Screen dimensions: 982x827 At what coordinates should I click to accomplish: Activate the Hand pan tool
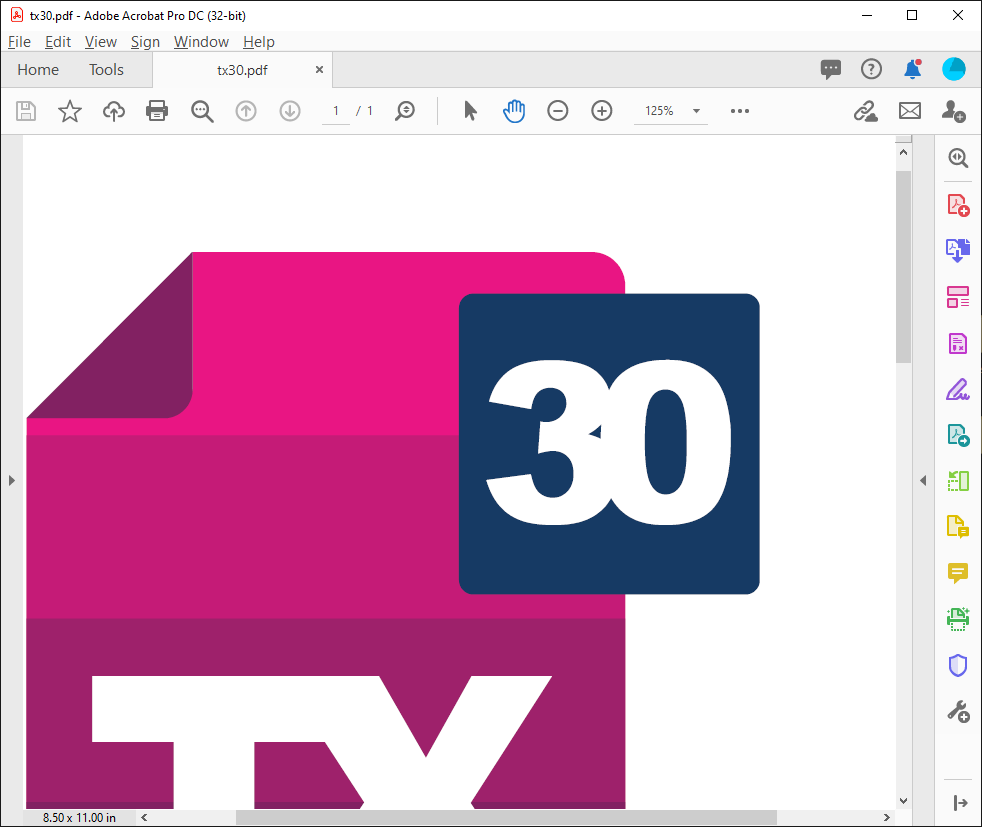514,111
